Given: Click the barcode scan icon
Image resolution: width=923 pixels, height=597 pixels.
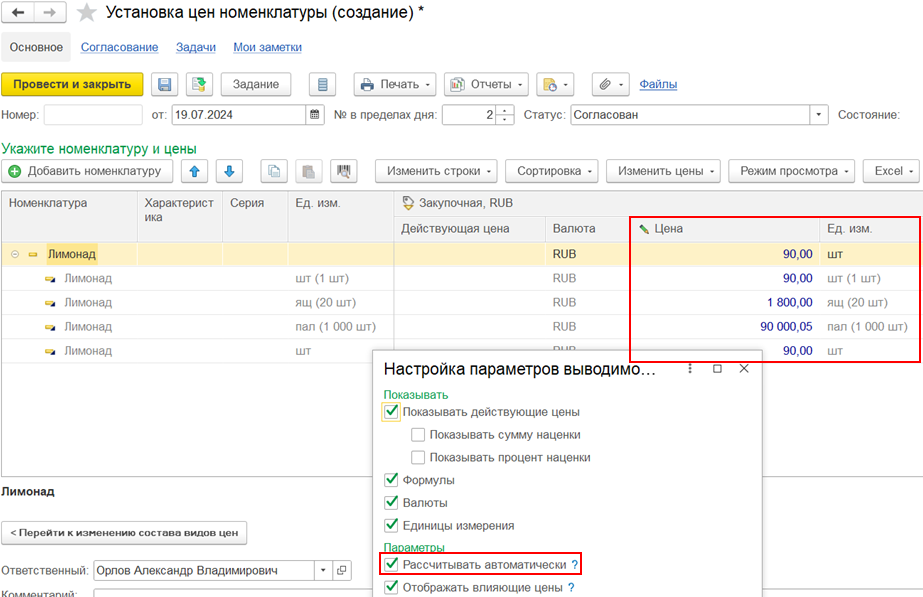Looking at the screenshot, I should coord(345,171).
